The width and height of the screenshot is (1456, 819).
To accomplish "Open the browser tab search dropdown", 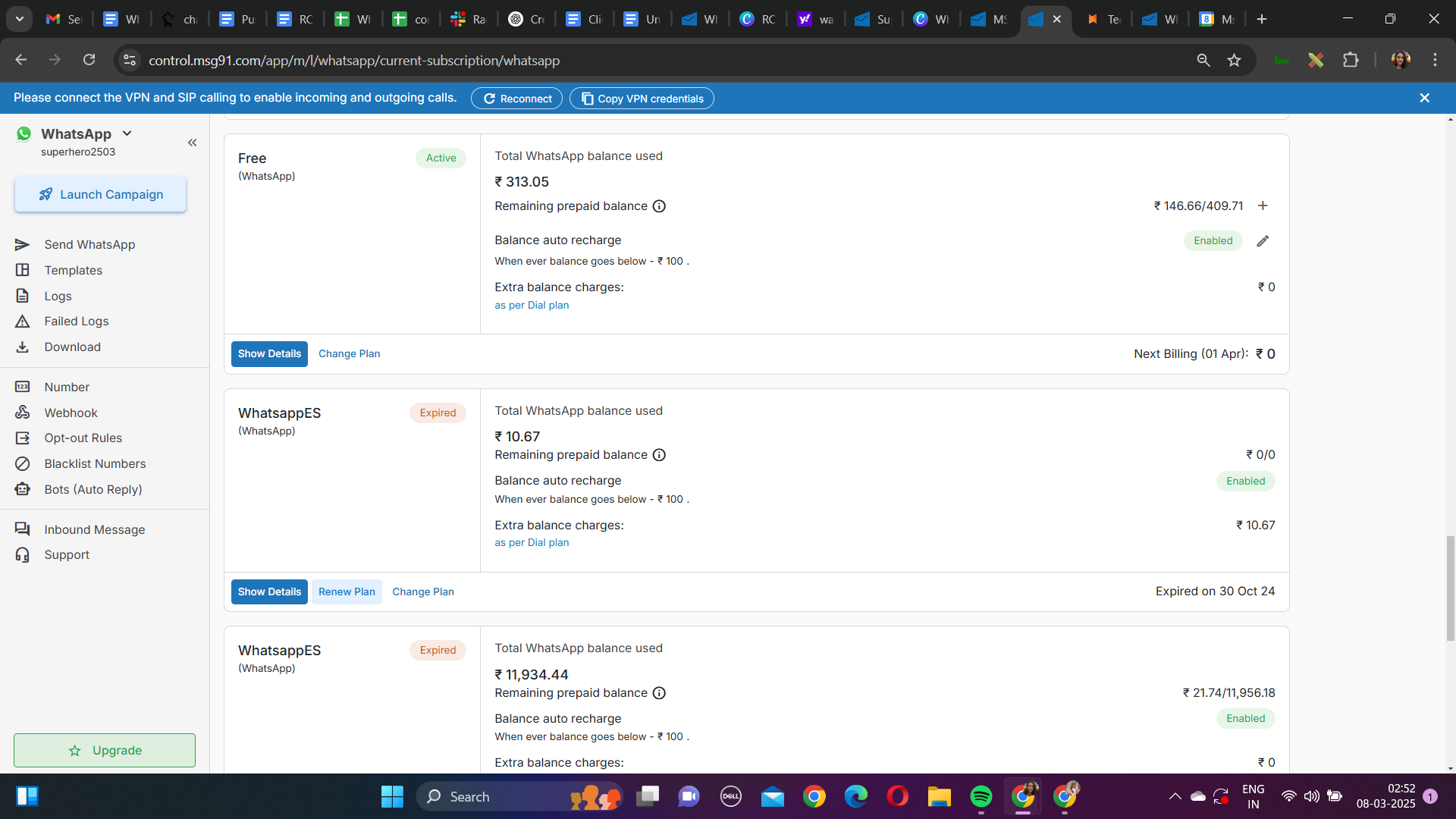I will (19, 19).
